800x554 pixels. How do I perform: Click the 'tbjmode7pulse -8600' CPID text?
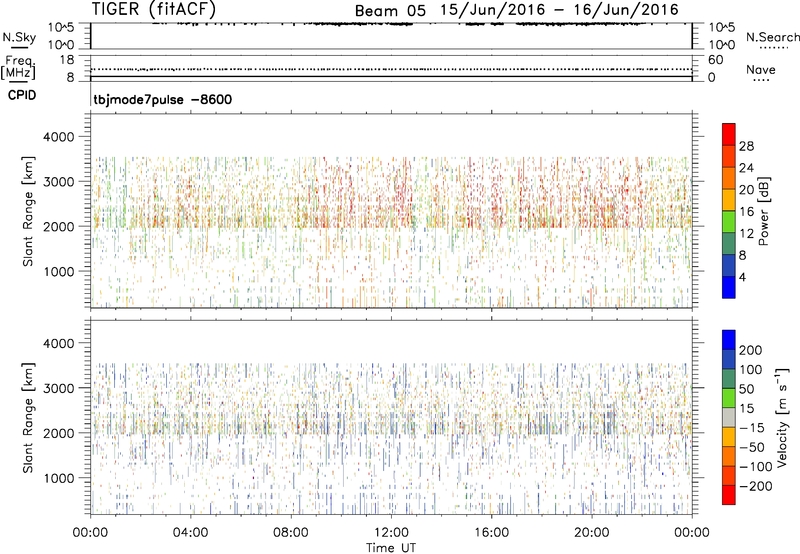point(163,99)
